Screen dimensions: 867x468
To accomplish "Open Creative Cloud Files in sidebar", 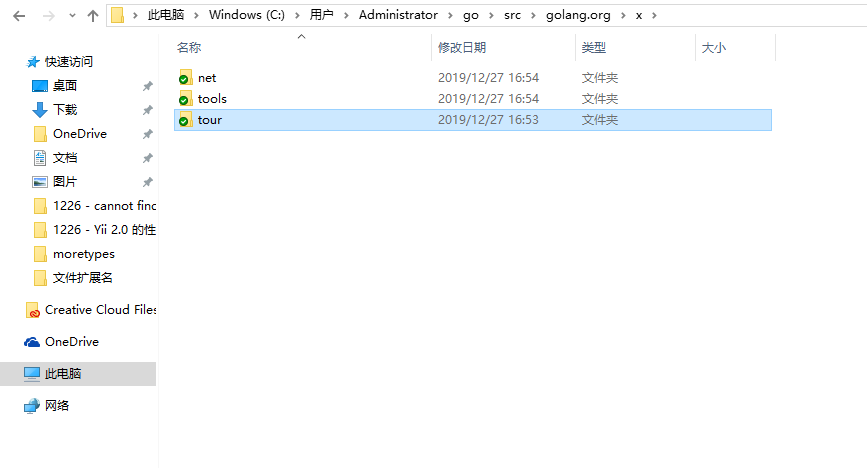I will pos(101,310).
